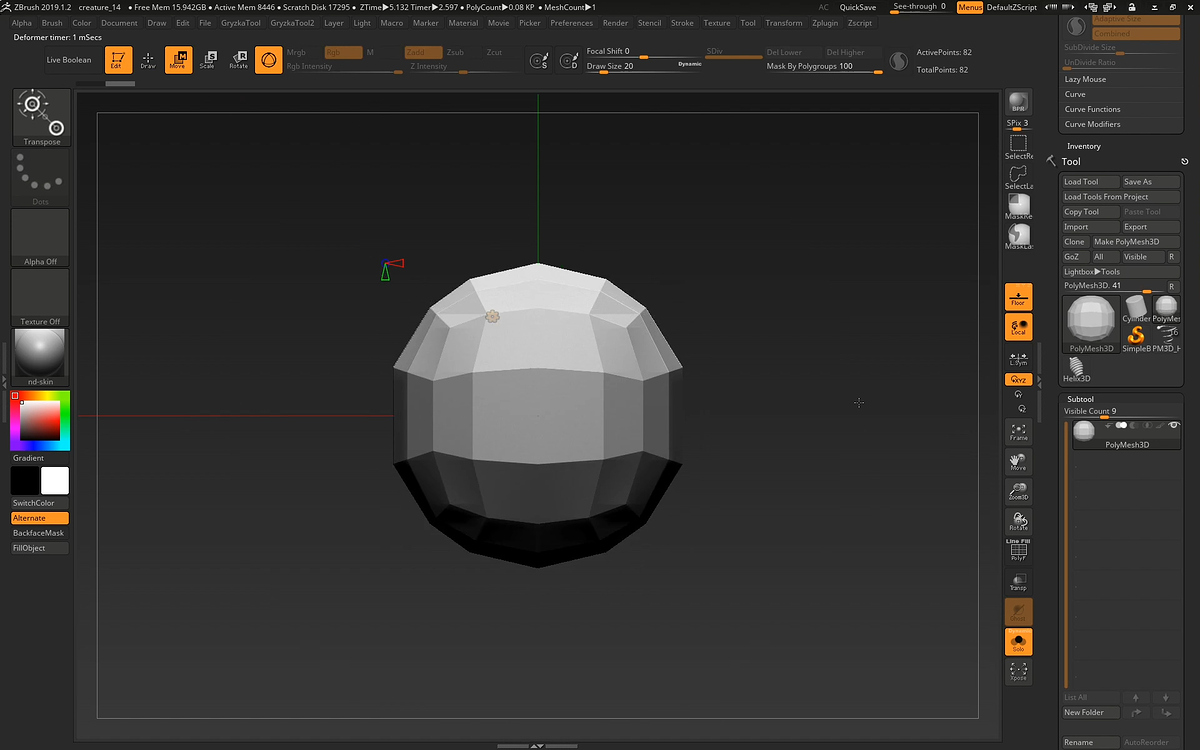Toggle Local symmetry button
1200x750 pixels.
[1018, 327]
